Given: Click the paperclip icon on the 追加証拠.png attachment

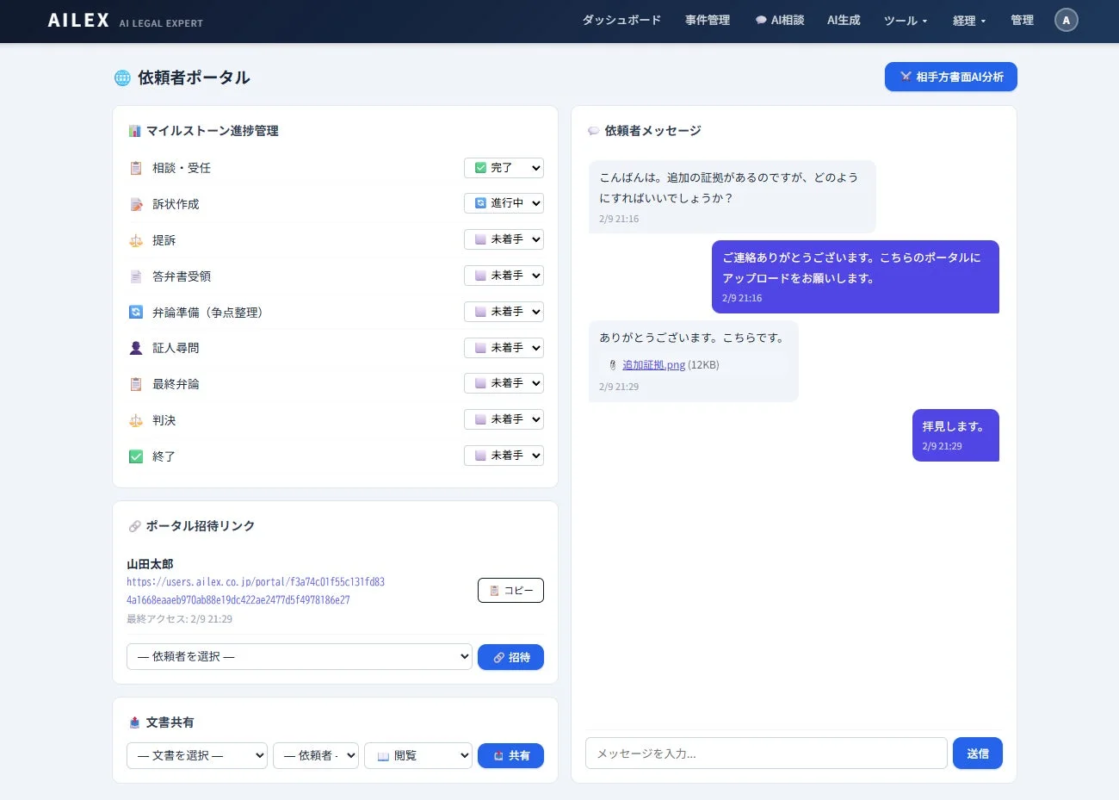Looking at the screenshot, I should [611, 364].
